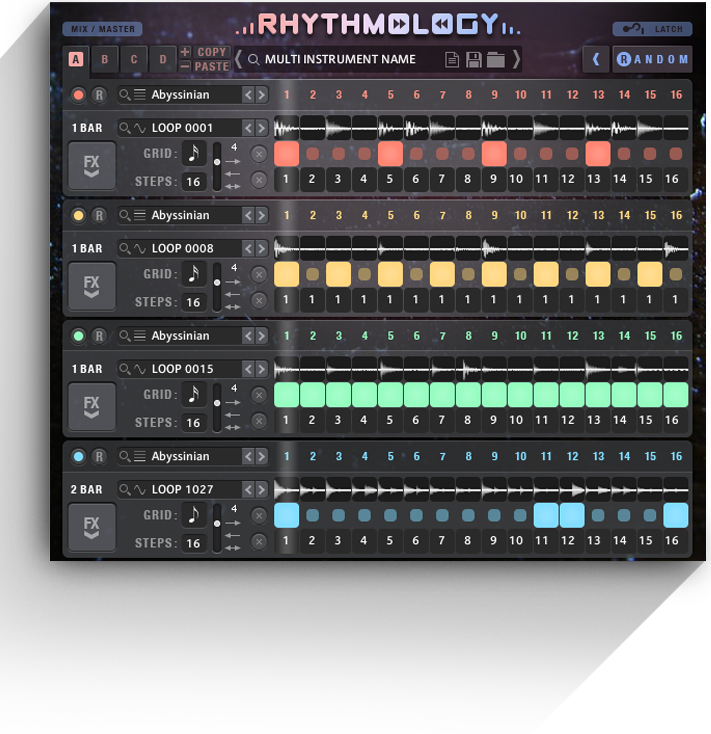Open the MIX / MASTER page
711x734 pixels.
(103, 29)
